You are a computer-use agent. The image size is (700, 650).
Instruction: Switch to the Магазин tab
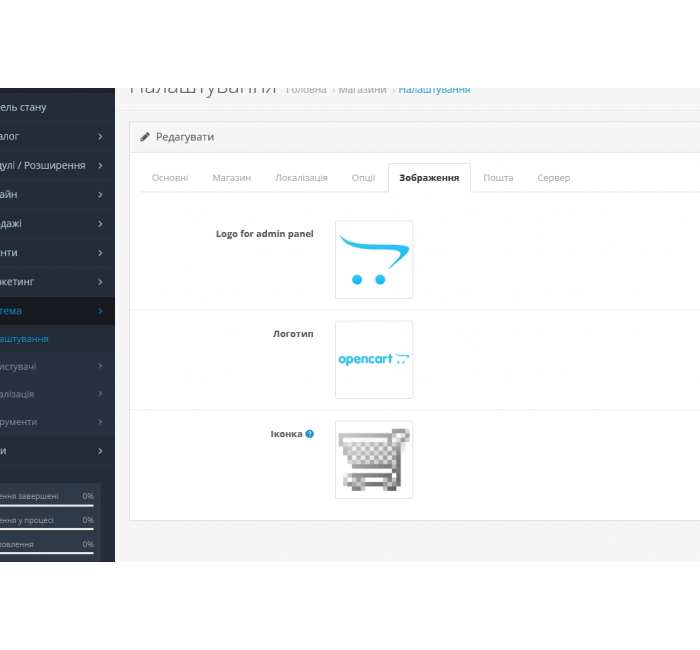point(232,178)
